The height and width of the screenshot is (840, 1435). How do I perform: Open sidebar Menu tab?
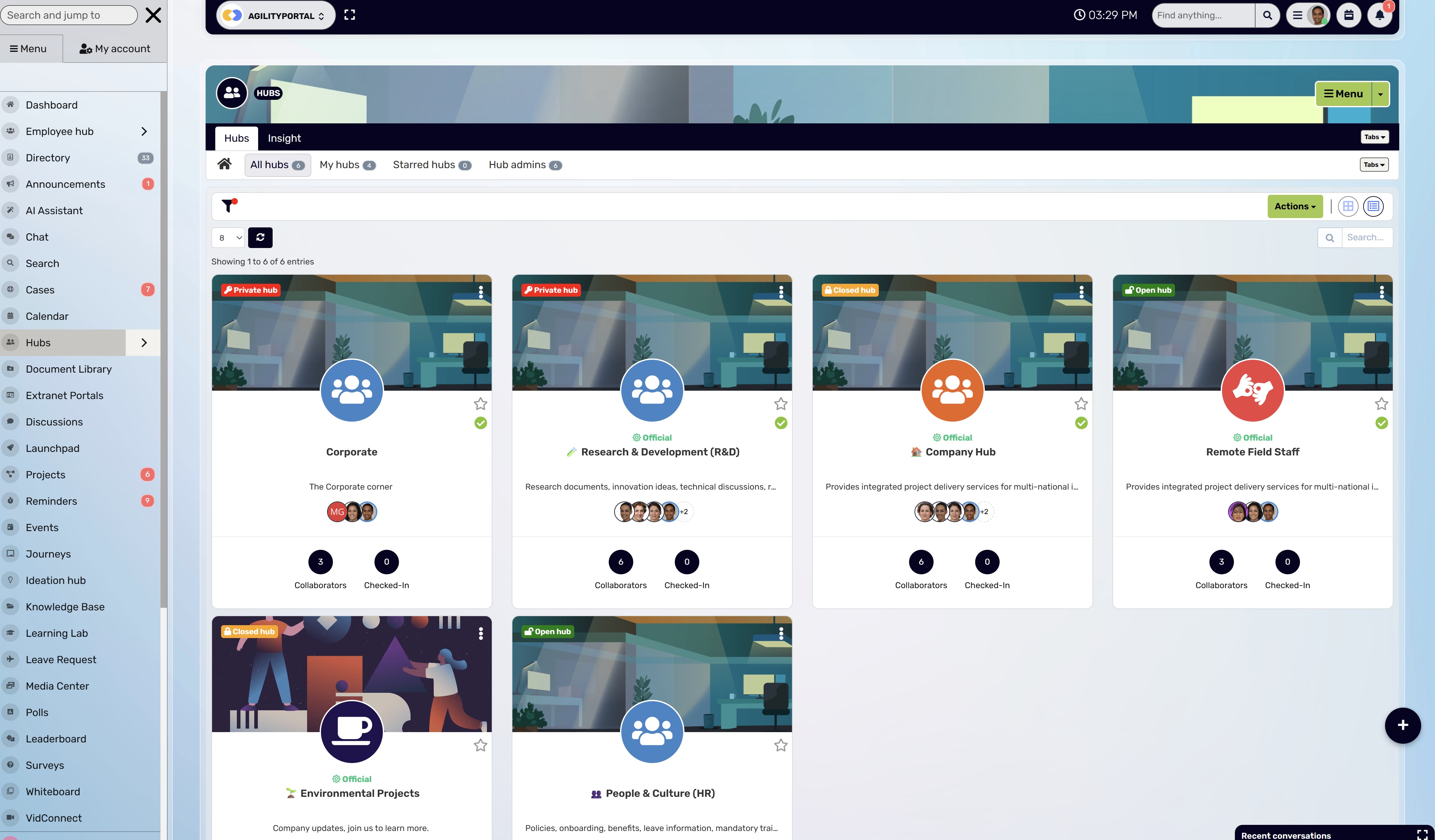tap(28, 49)
